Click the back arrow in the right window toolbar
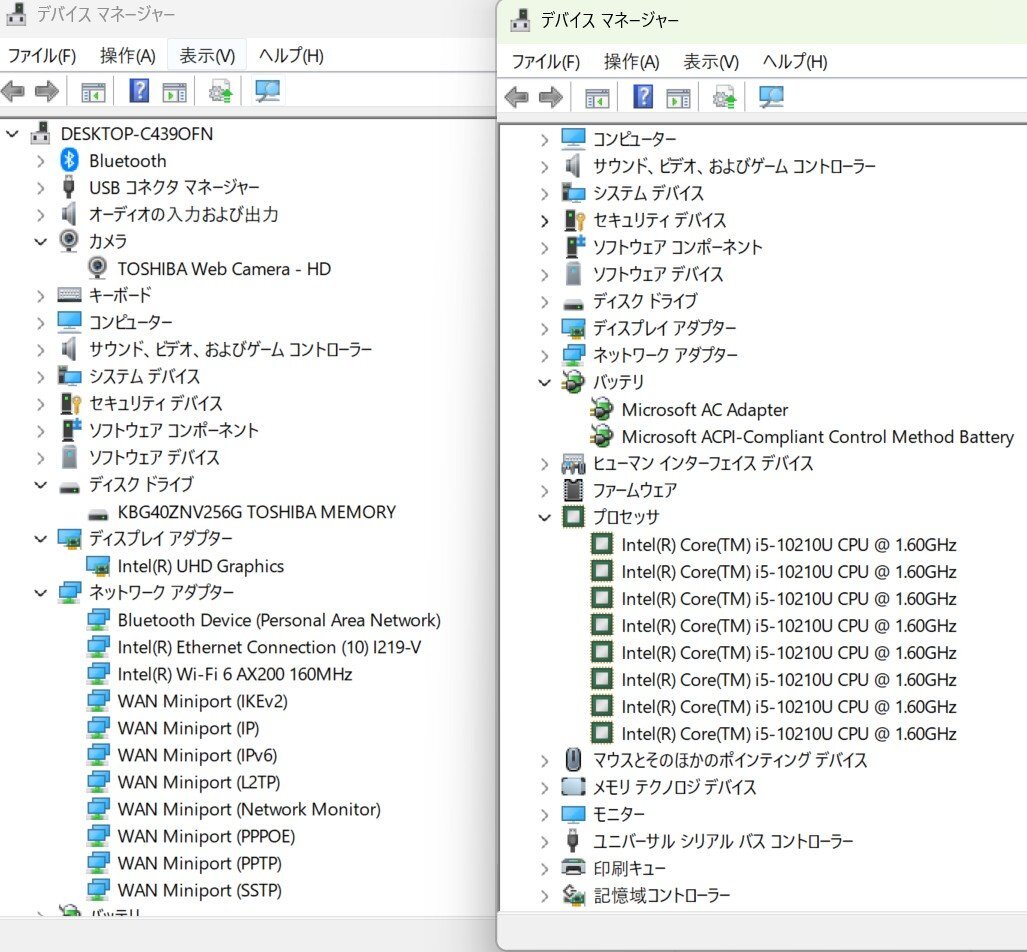 tap(517, 97)
